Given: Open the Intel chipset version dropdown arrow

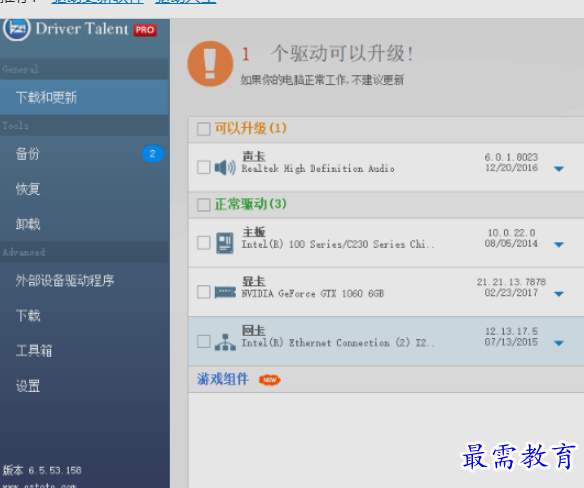Looking at the screenshot, I should pos(559,245).
